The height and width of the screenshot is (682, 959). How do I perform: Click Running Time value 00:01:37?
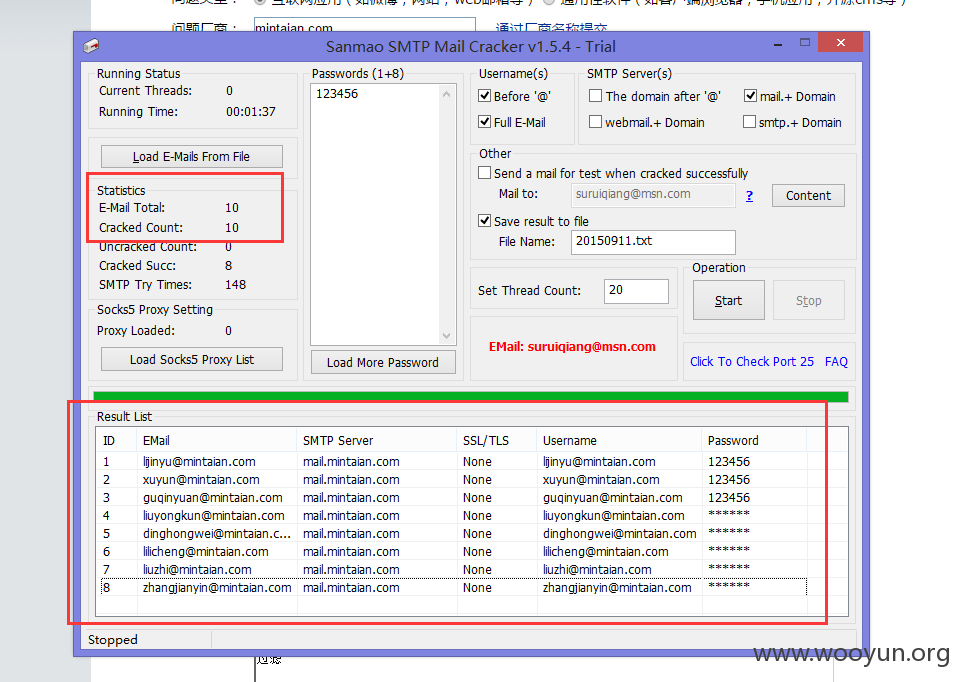click(x=251, y=112)
